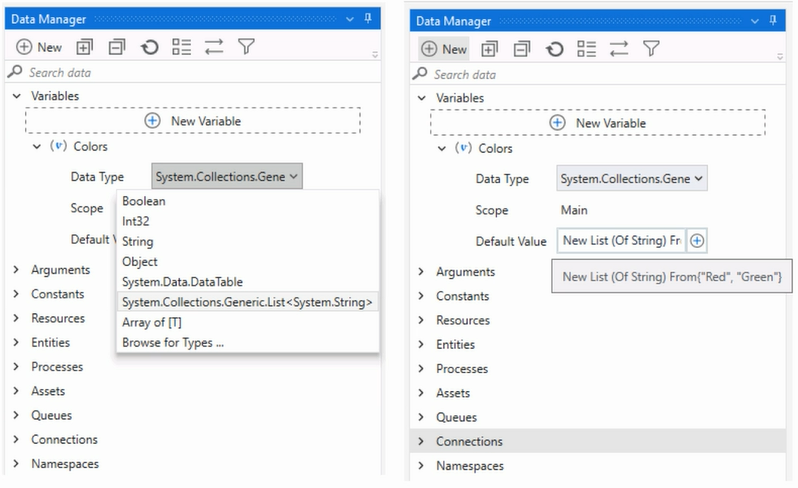Expand Queues in left panel
Viewport: 798px width, 488px height.
[16, 415]
